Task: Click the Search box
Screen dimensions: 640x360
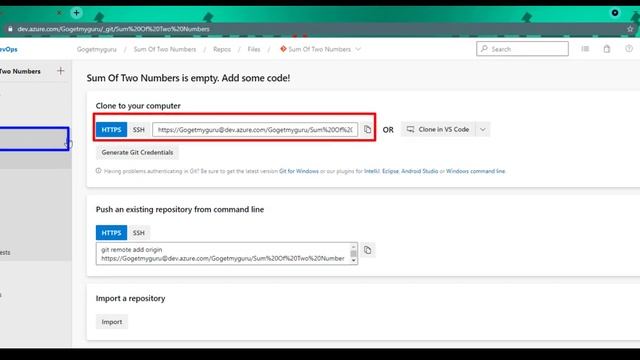Action: 522,49
